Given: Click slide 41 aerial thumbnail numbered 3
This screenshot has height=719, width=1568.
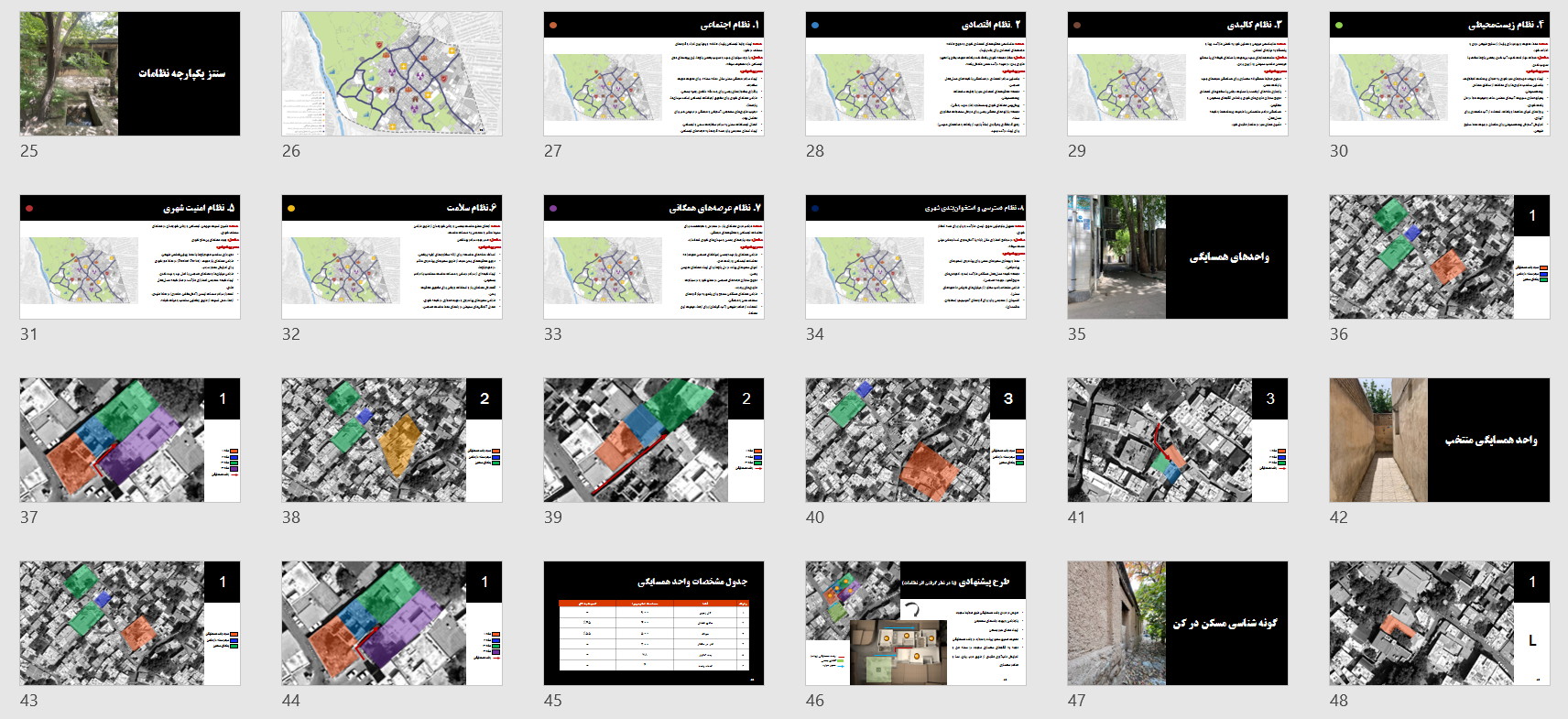Looking at the screenshot, I should pyautogui.click(x=1178, y=440).
